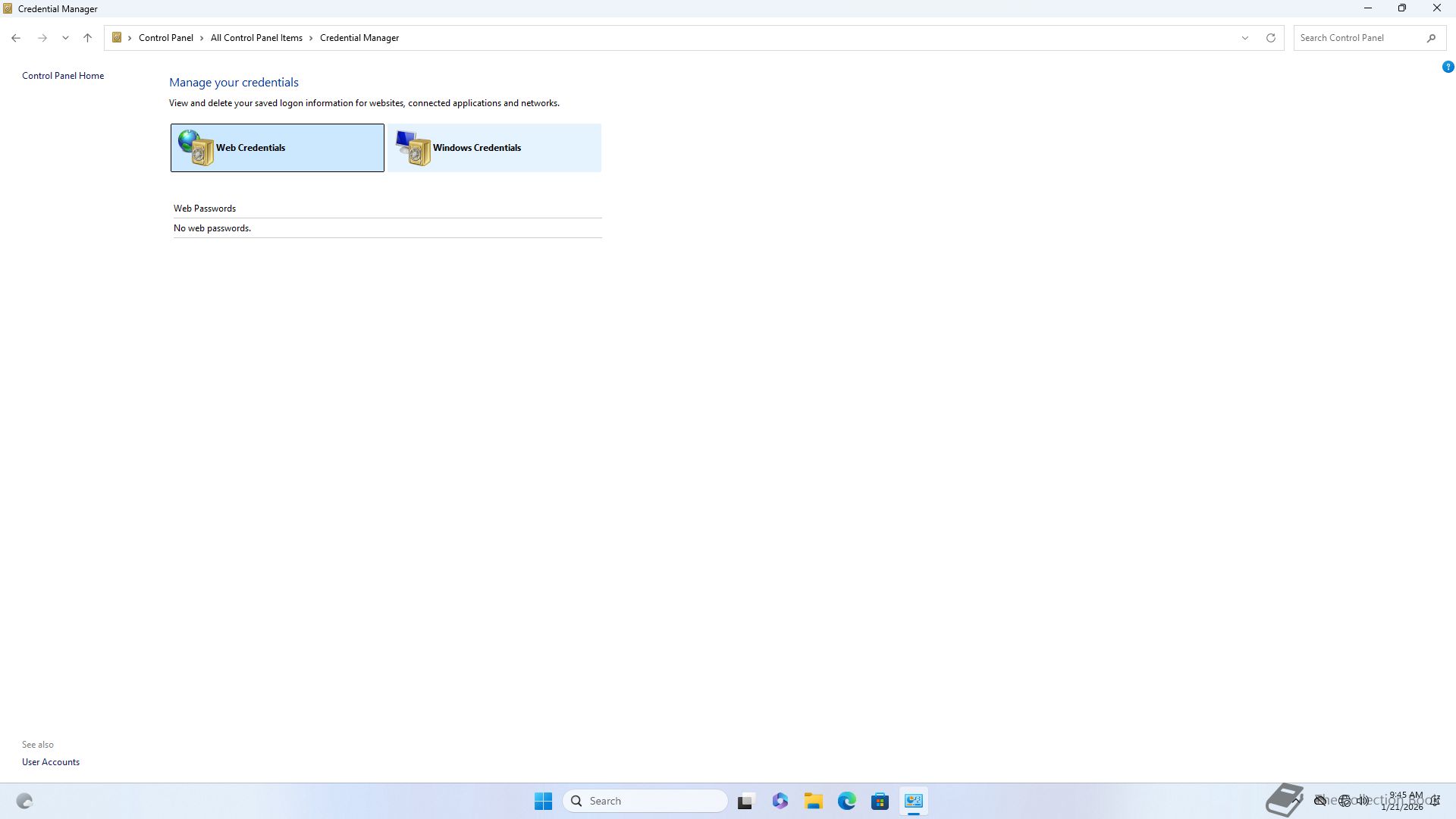This screenshot has width=1456, height=819.
Task: Open Windows Start menu
Action: pos(543,801)
